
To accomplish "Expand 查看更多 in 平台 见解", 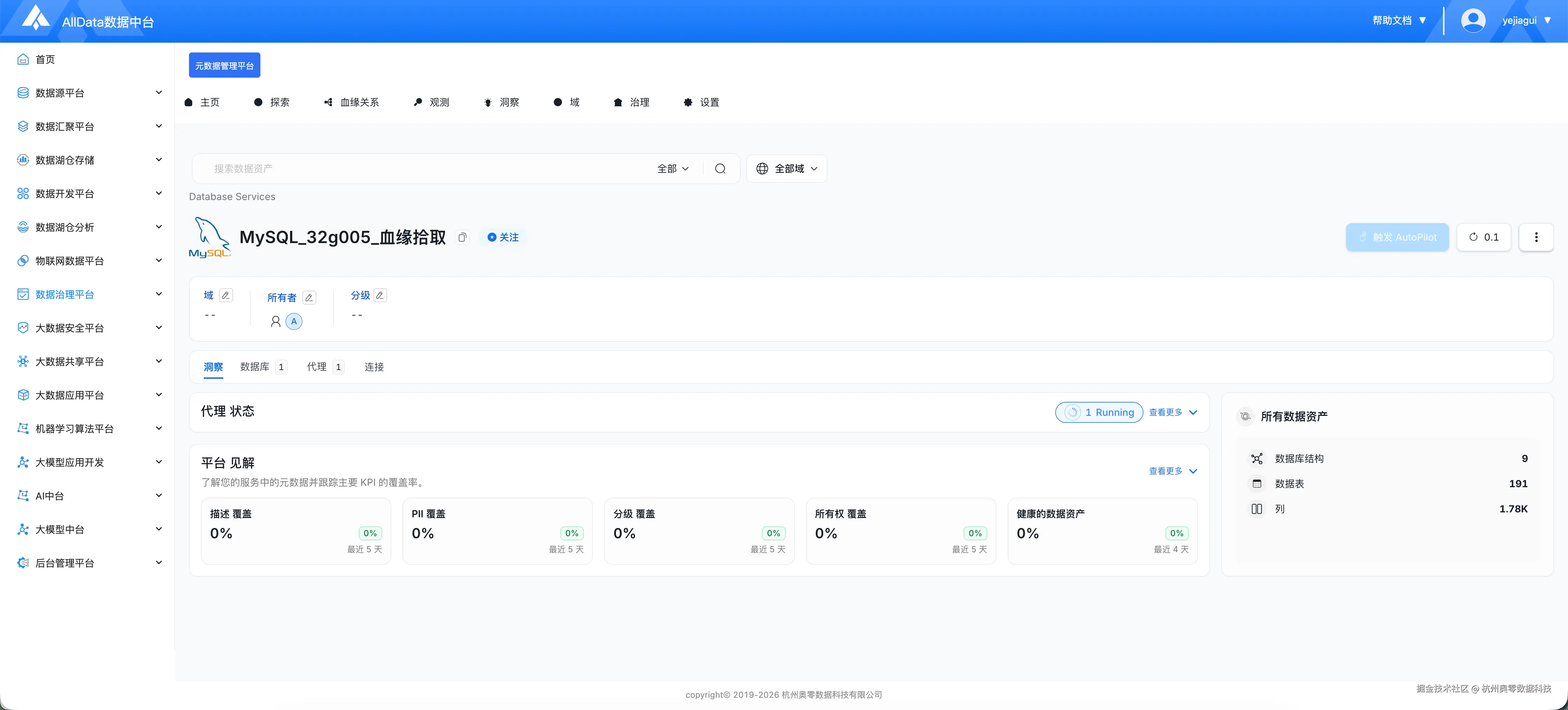I will click(1173, 471).
